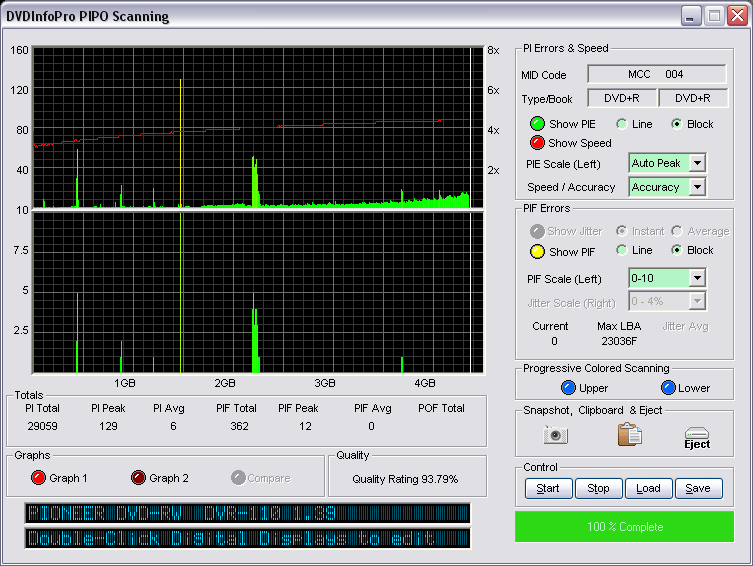Click the dark red Graph 2 indicator
Screen dimensions: 753x566
[139, 478]
